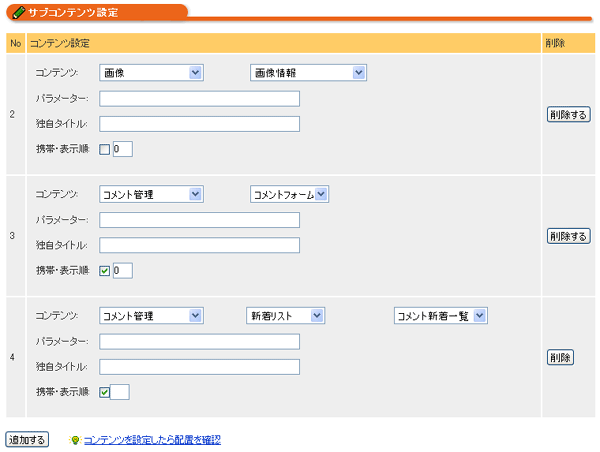Click the pencil icon beside サブコンテンツ設定
This screenshot has width=600, height=452.
[x=19, y=13]
